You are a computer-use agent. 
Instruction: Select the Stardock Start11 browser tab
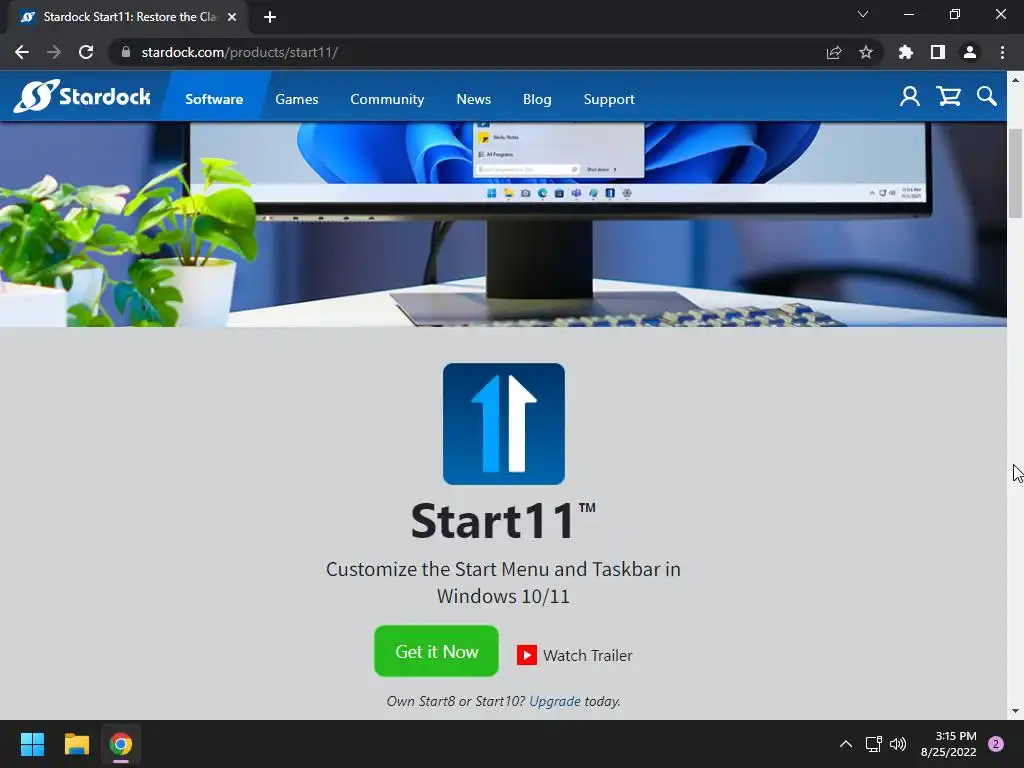tap(128, 17)
